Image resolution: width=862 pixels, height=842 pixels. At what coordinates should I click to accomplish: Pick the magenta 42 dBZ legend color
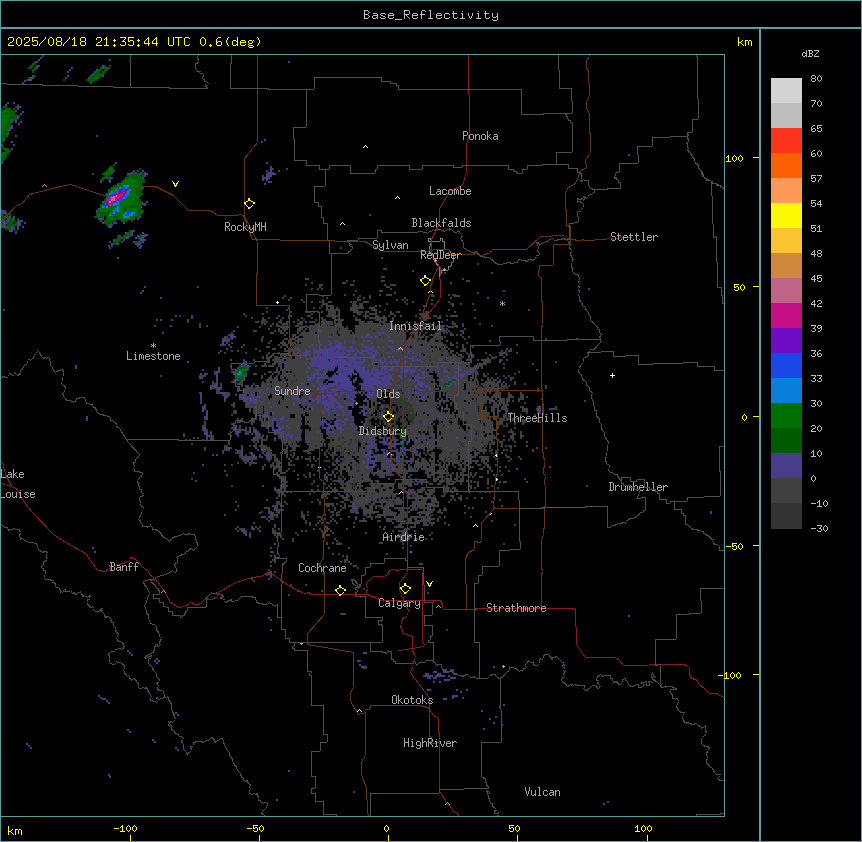pyautogui.click(x=786, y=315)
